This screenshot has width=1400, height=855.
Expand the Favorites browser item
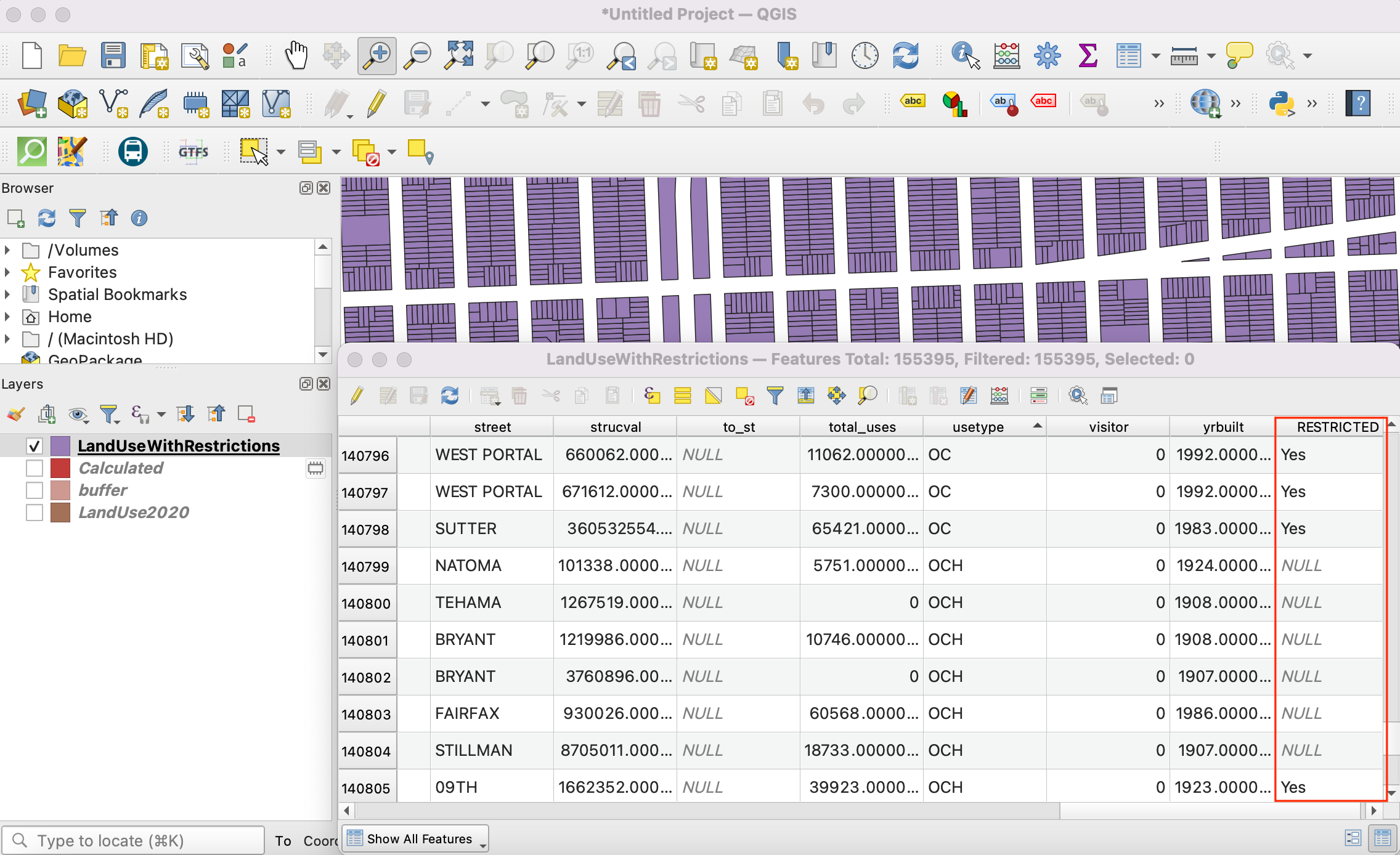pos(7,272)
